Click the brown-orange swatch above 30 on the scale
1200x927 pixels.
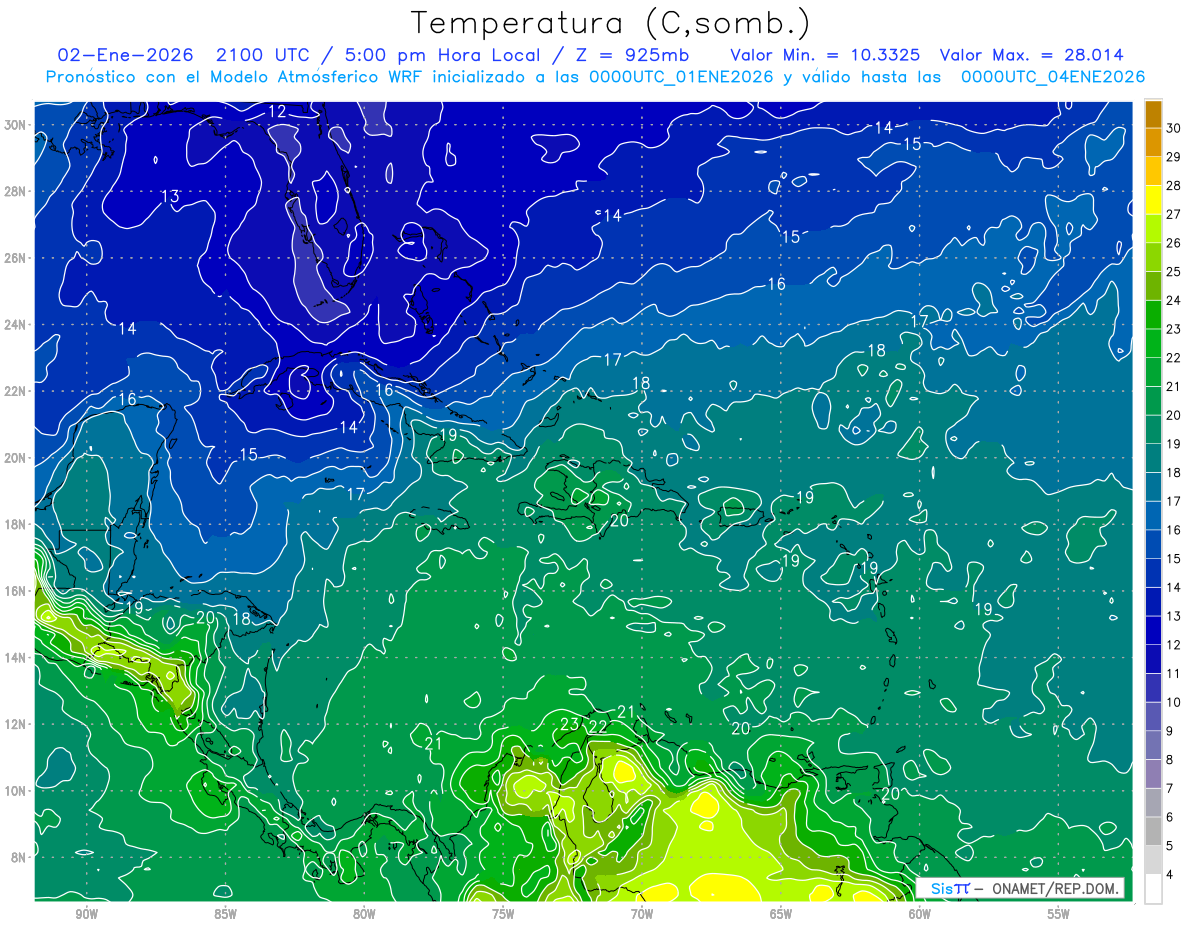(1153, 115)
